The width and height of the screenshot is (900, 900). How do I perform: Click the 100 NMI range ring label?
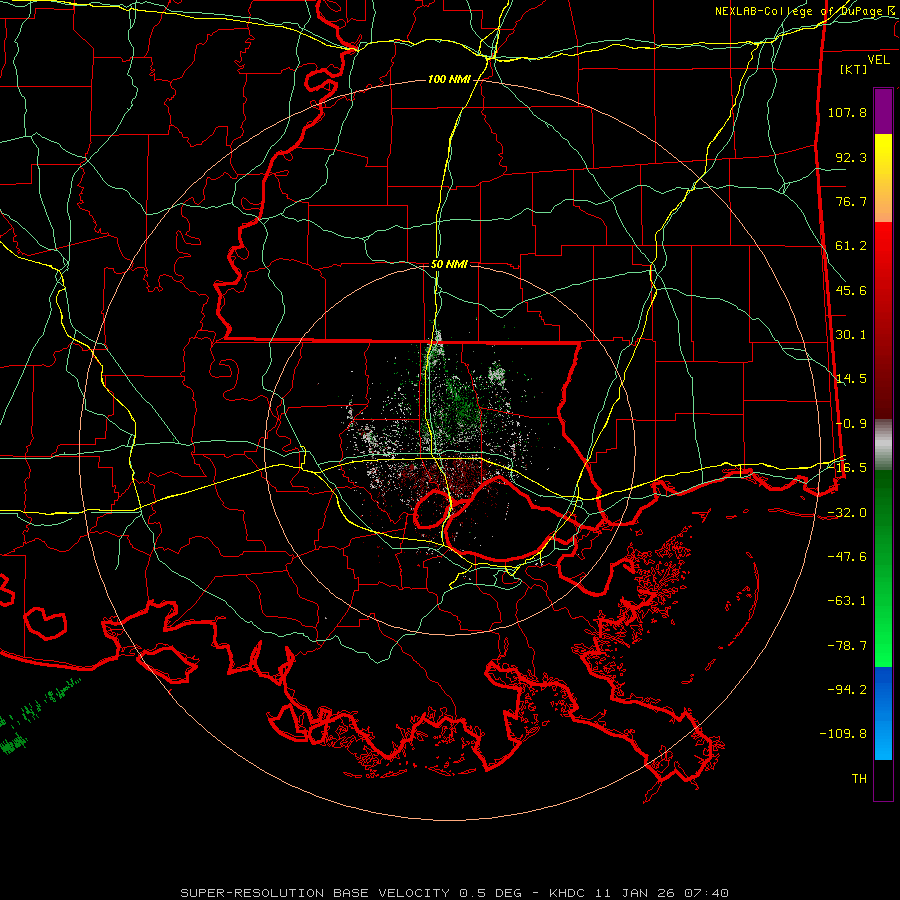[x=449, y=79]
